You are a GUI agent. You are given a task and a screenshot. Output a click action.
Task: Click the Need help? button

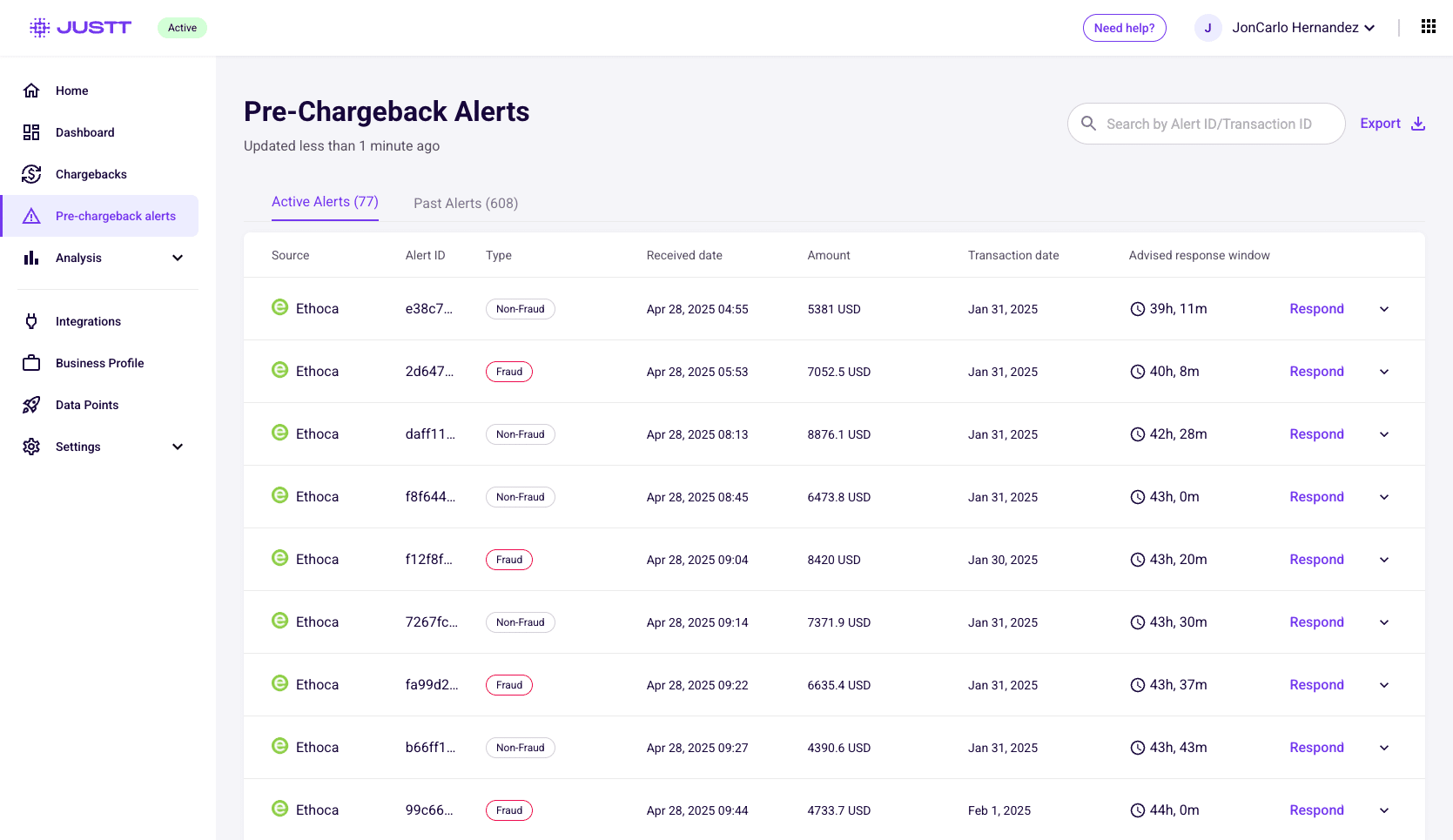1124,28
